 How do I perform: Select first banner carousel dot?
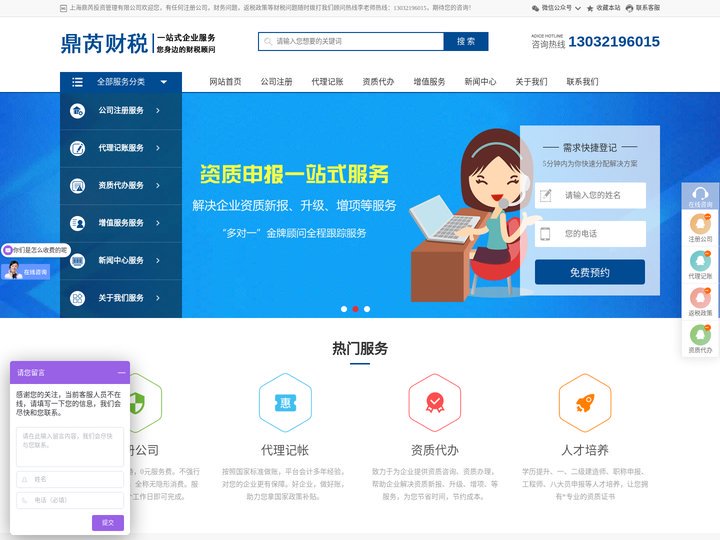[344, 309]
